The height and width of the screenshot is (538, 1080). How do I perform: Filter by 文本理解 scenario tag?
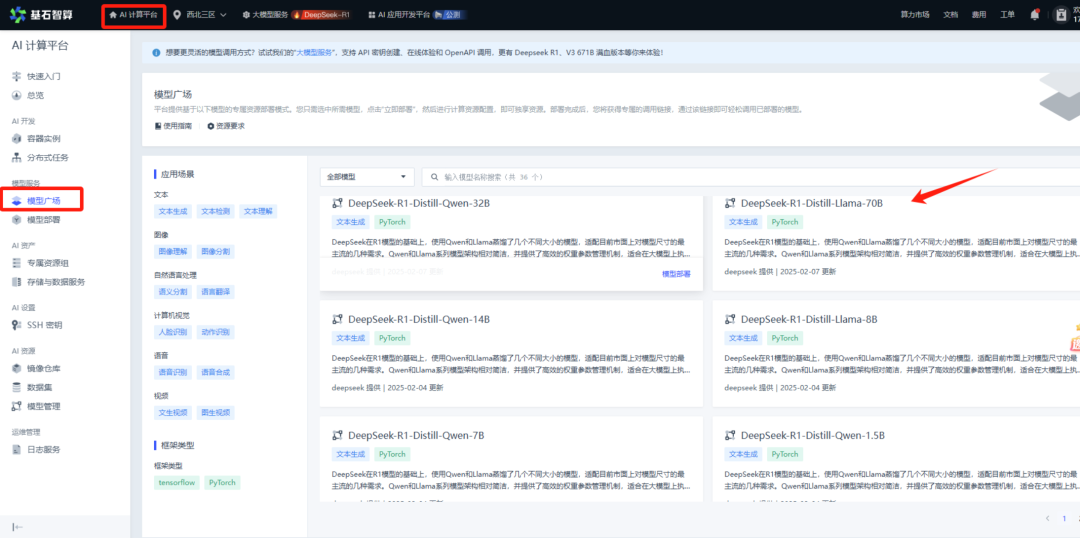pos(258,211)
